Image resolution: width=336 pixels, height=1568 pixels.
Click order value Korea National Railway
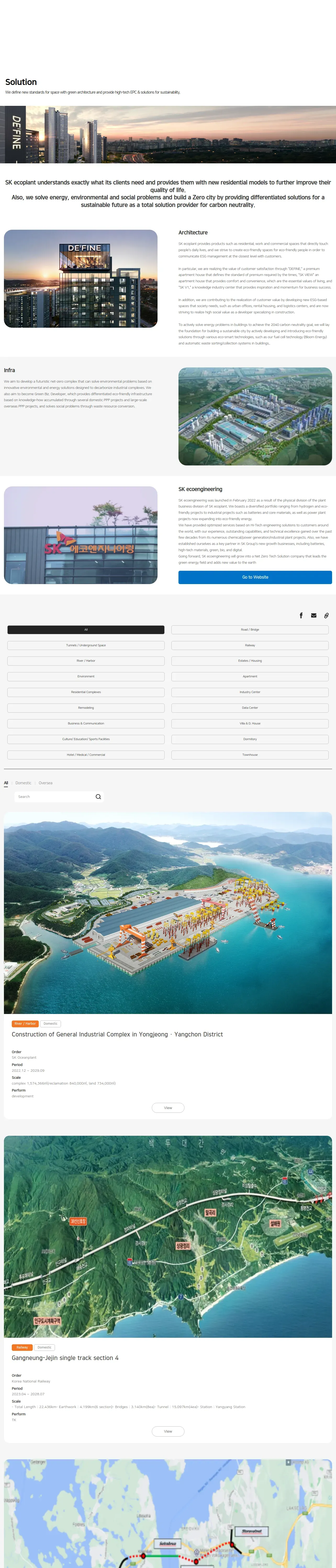coord(31,1381)
